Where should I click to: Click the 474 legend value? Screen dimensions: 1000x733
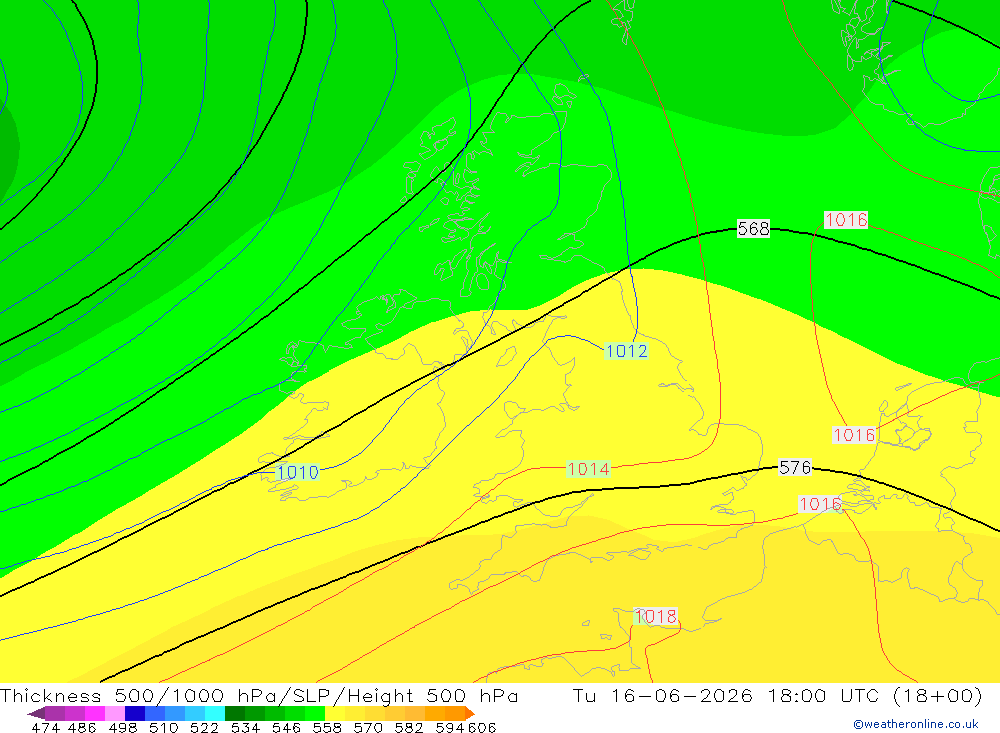(x=45, y=727)
